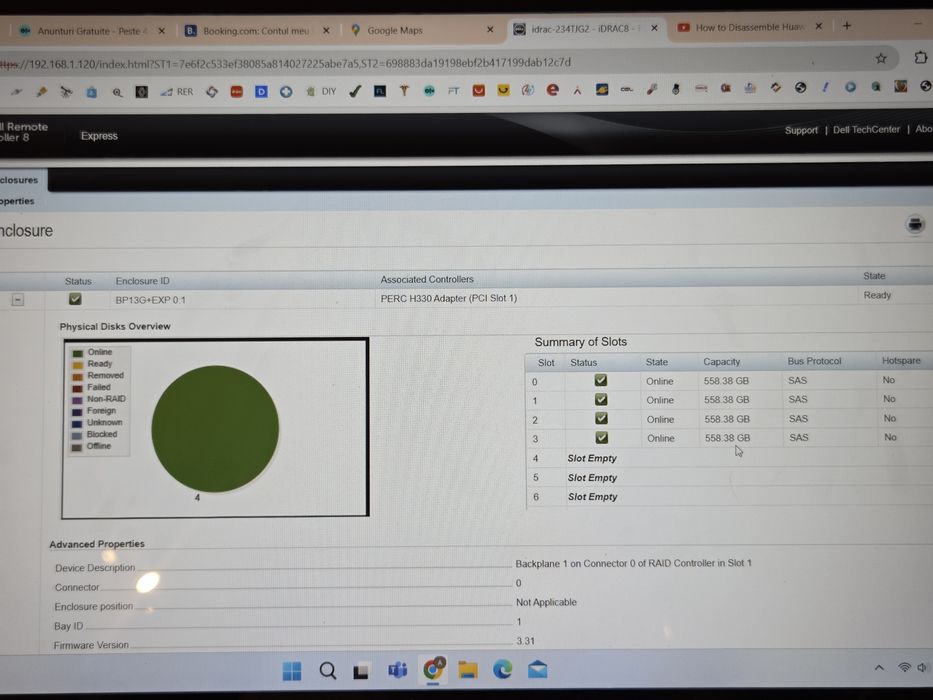
Task: Open the blue D bookmark icon
Action: pyautogui.click(x=261, y=92)
